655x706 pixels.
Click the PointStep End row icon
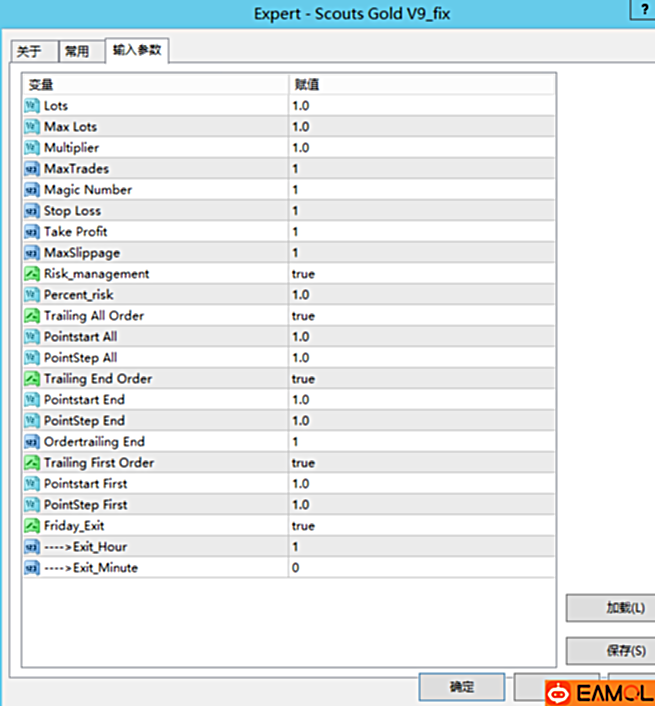[x=32, y=421]
